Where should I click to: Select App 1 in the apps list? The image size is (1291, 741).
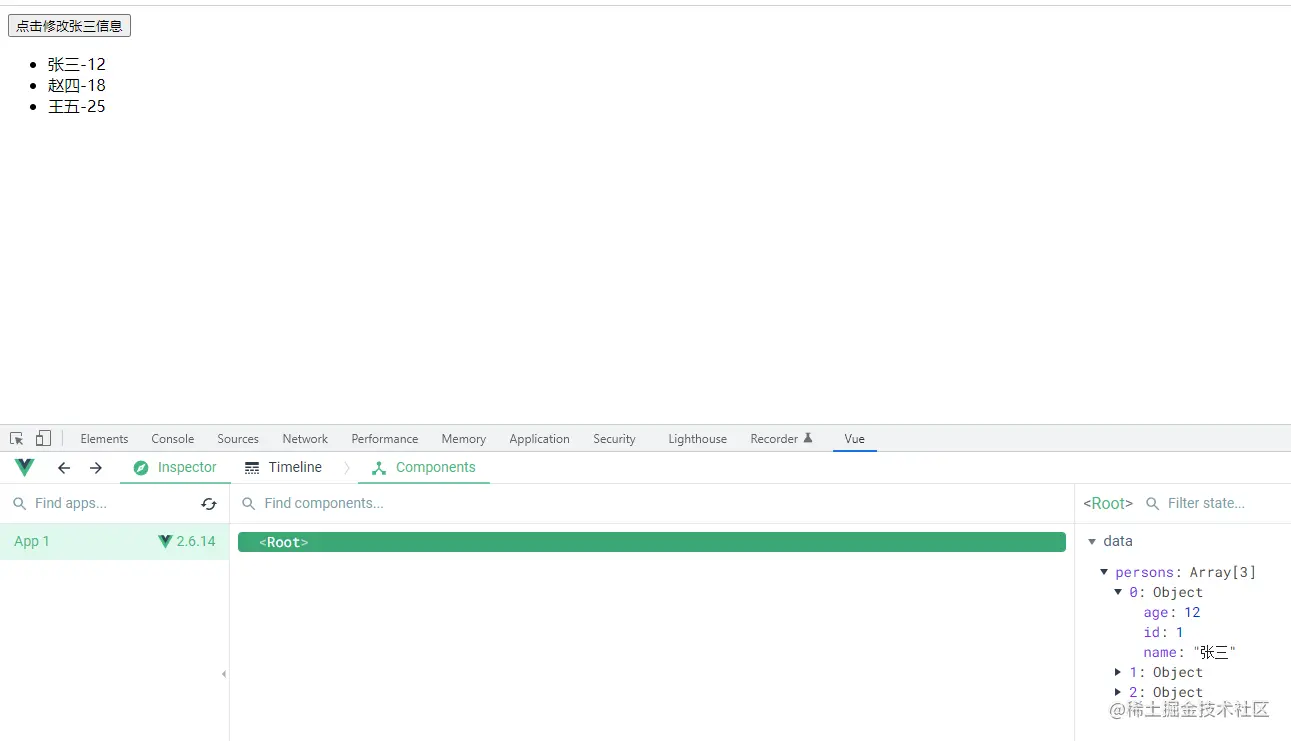(x=114, y=541)
